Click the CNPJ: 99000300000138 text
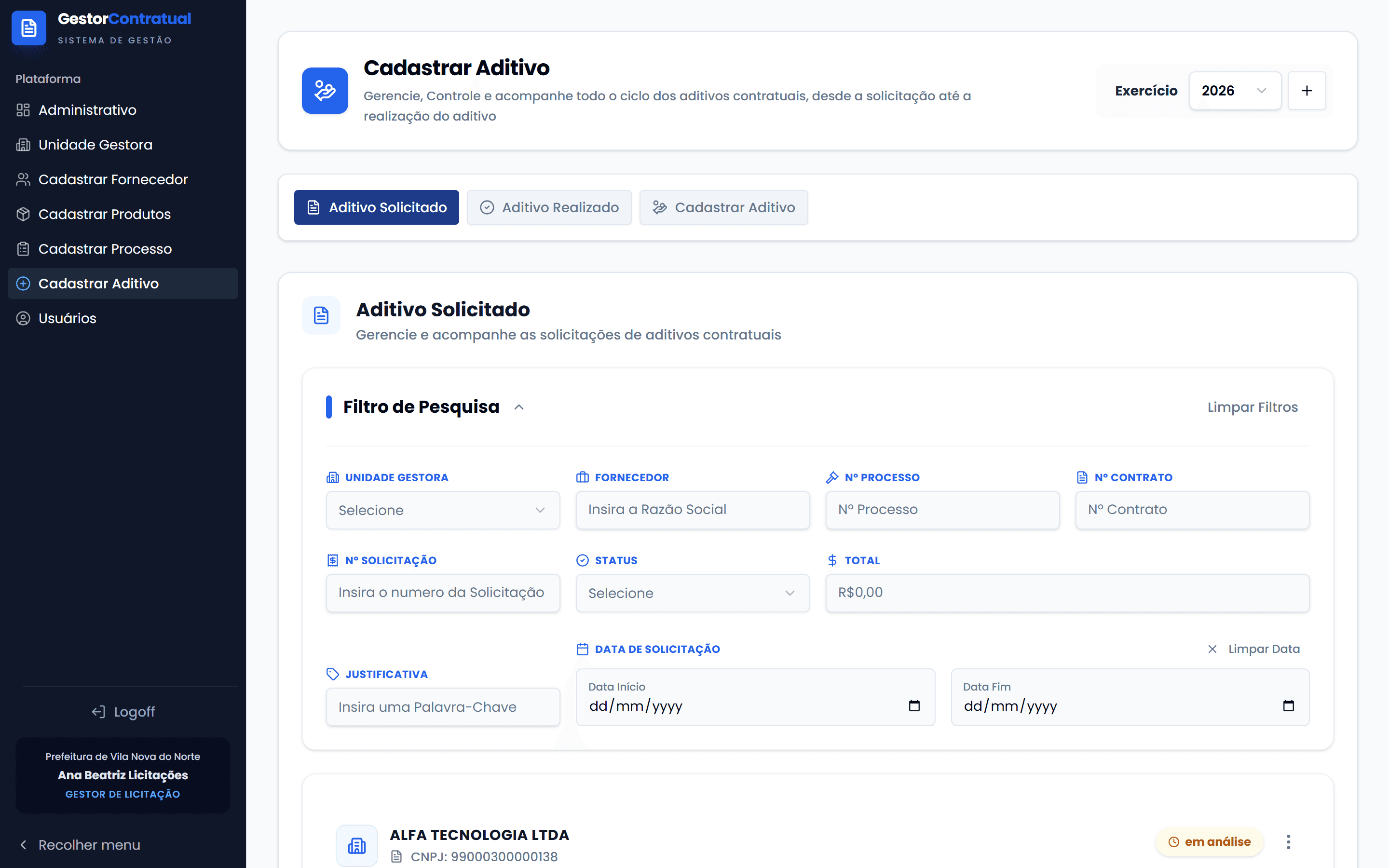The height and width of the screenshot is (868, 1389). click(484, 856)
